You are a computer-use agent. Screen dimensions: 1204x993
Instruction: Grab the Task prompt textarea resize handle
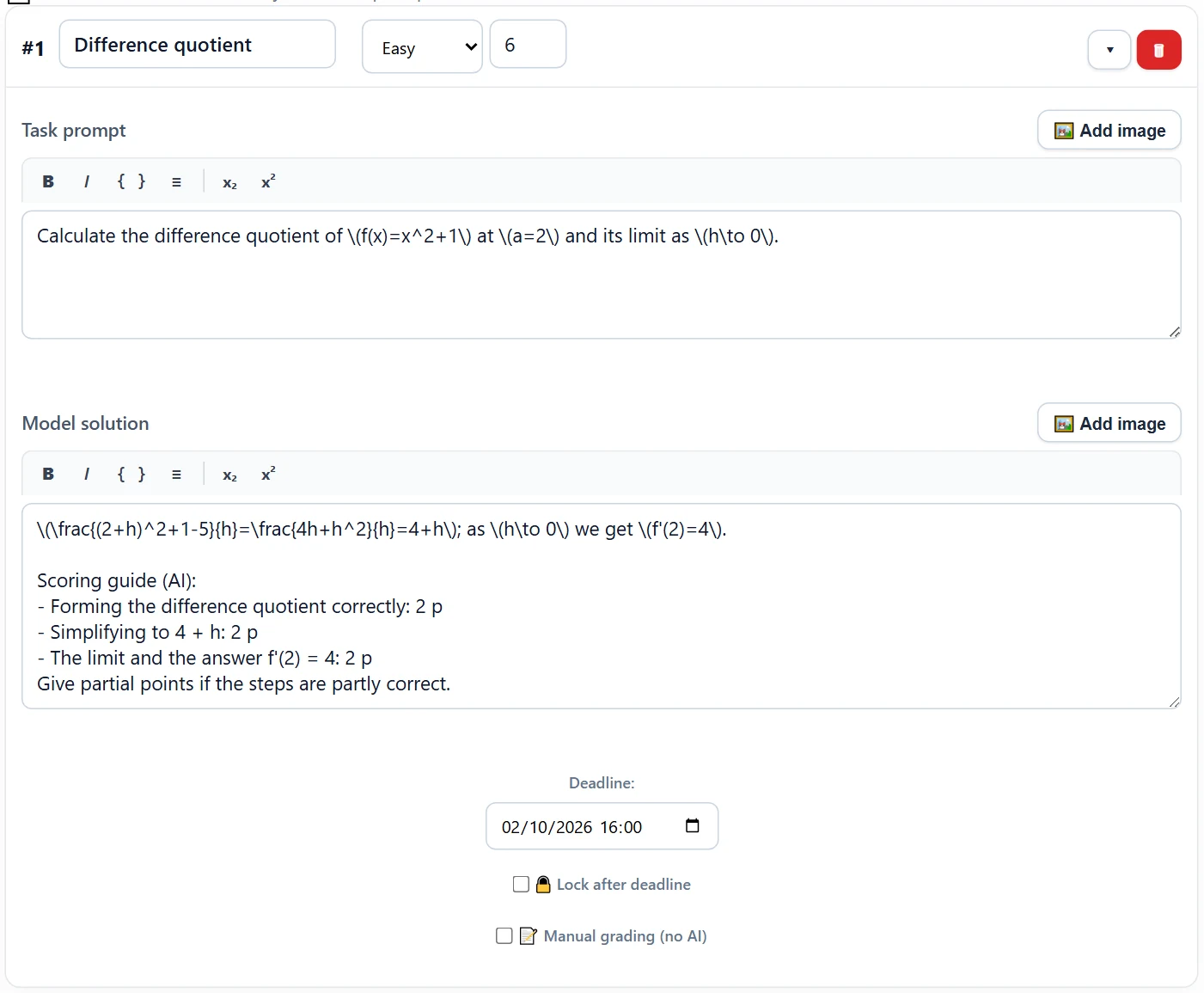(1174, 332)
